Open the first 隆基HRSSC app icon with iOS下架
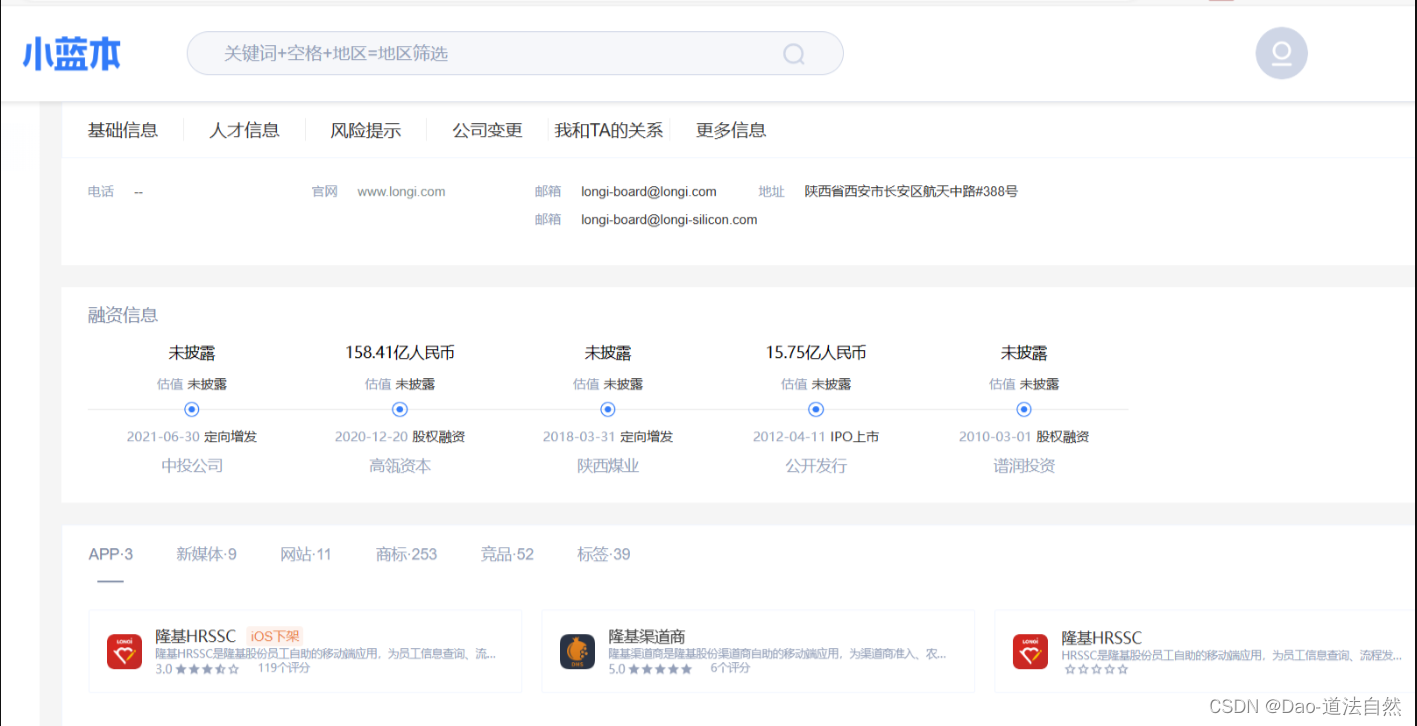Screen dimensions: 1417x726 [125, 652]
